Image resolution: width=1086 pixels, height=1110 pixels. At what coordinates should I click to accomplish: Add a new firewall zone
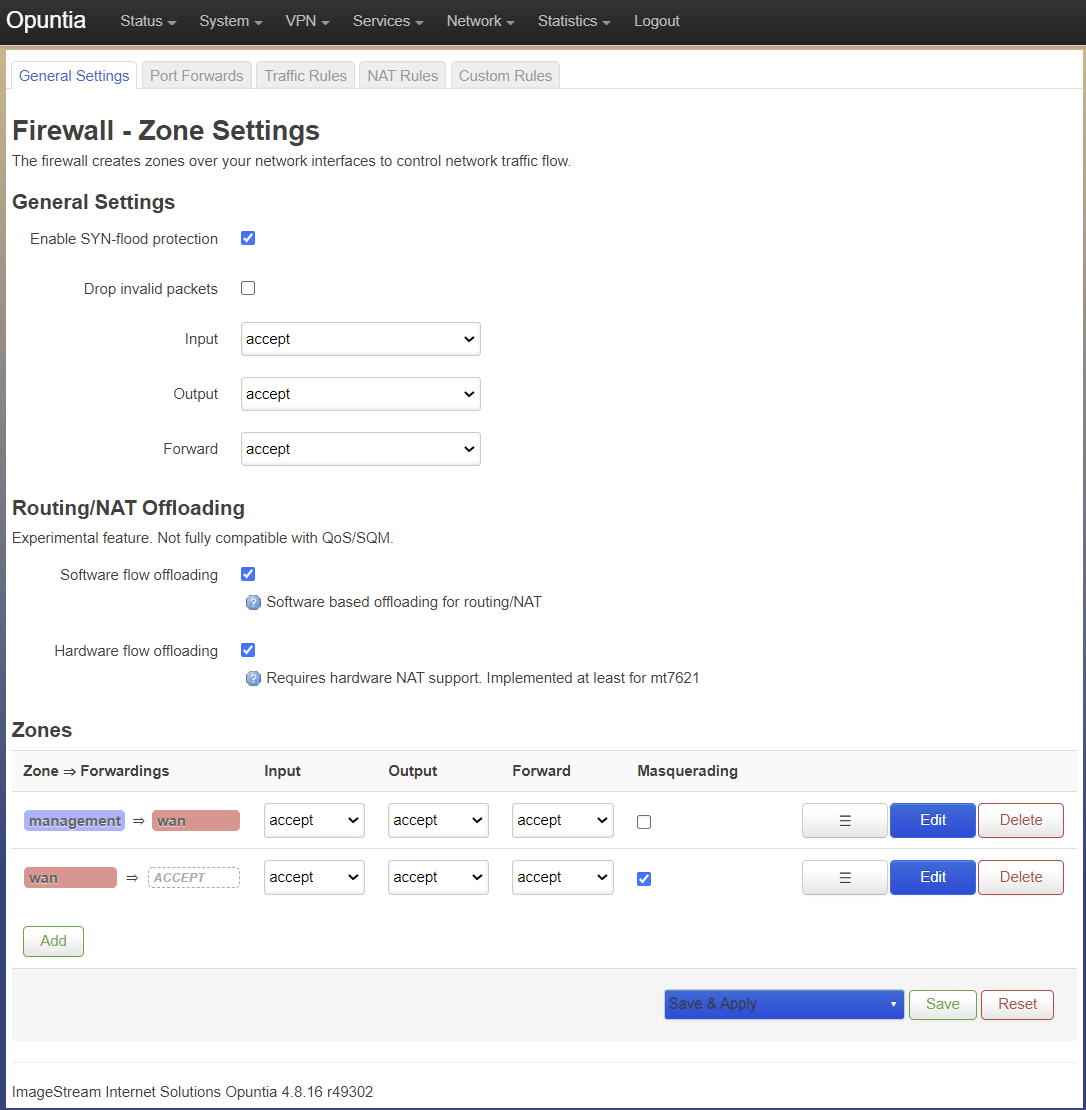(x=53, y=942)
